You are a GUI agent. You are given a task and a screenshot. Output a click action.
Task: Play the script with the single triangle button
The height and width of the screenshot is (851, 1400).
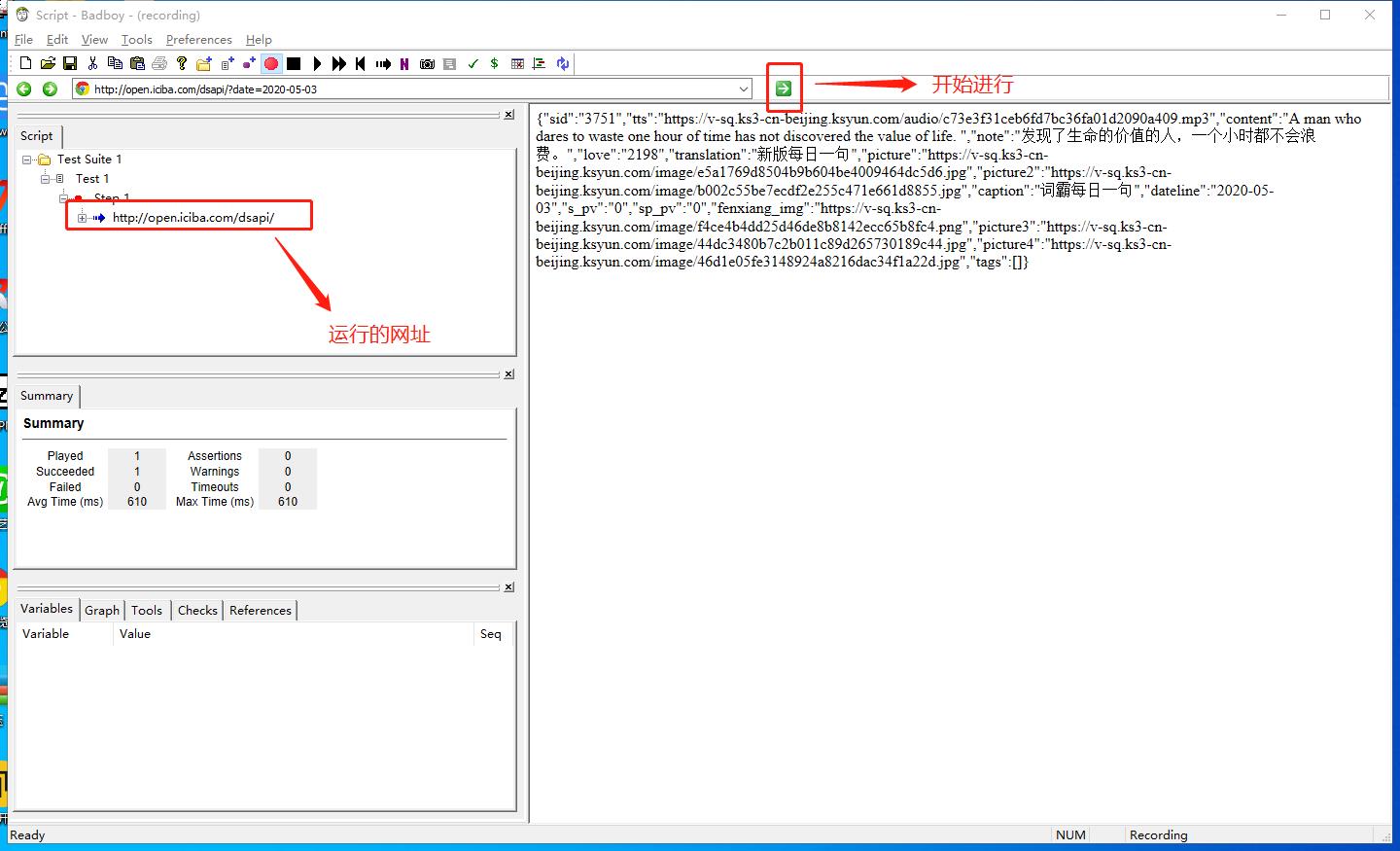(317, 63)
